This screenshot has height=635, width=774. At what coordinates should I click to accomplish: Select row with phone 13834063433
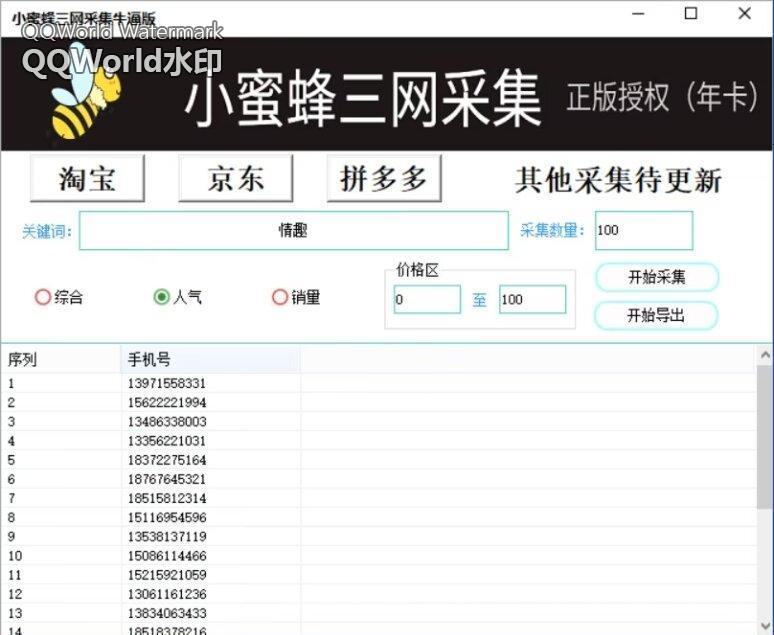[378, 613]
